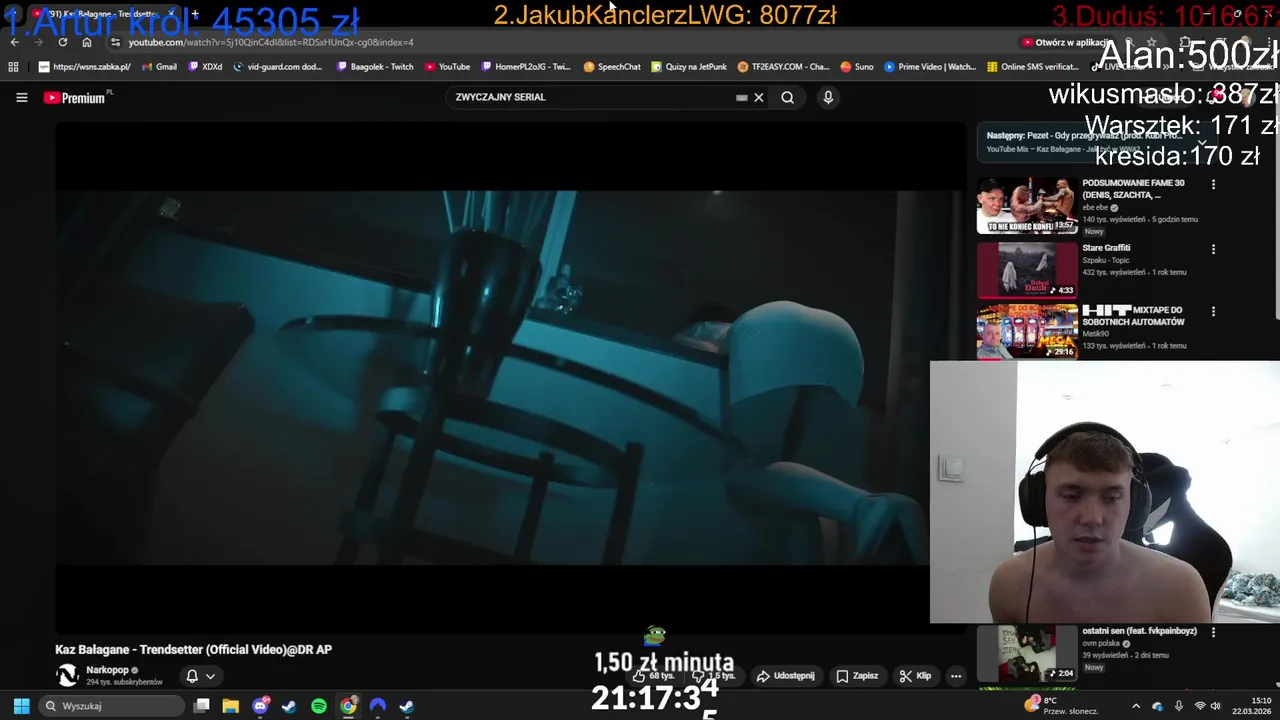
Task: Open the vid-guard.com bookmark
Action: pyautogui.click(x=278, y=67)
